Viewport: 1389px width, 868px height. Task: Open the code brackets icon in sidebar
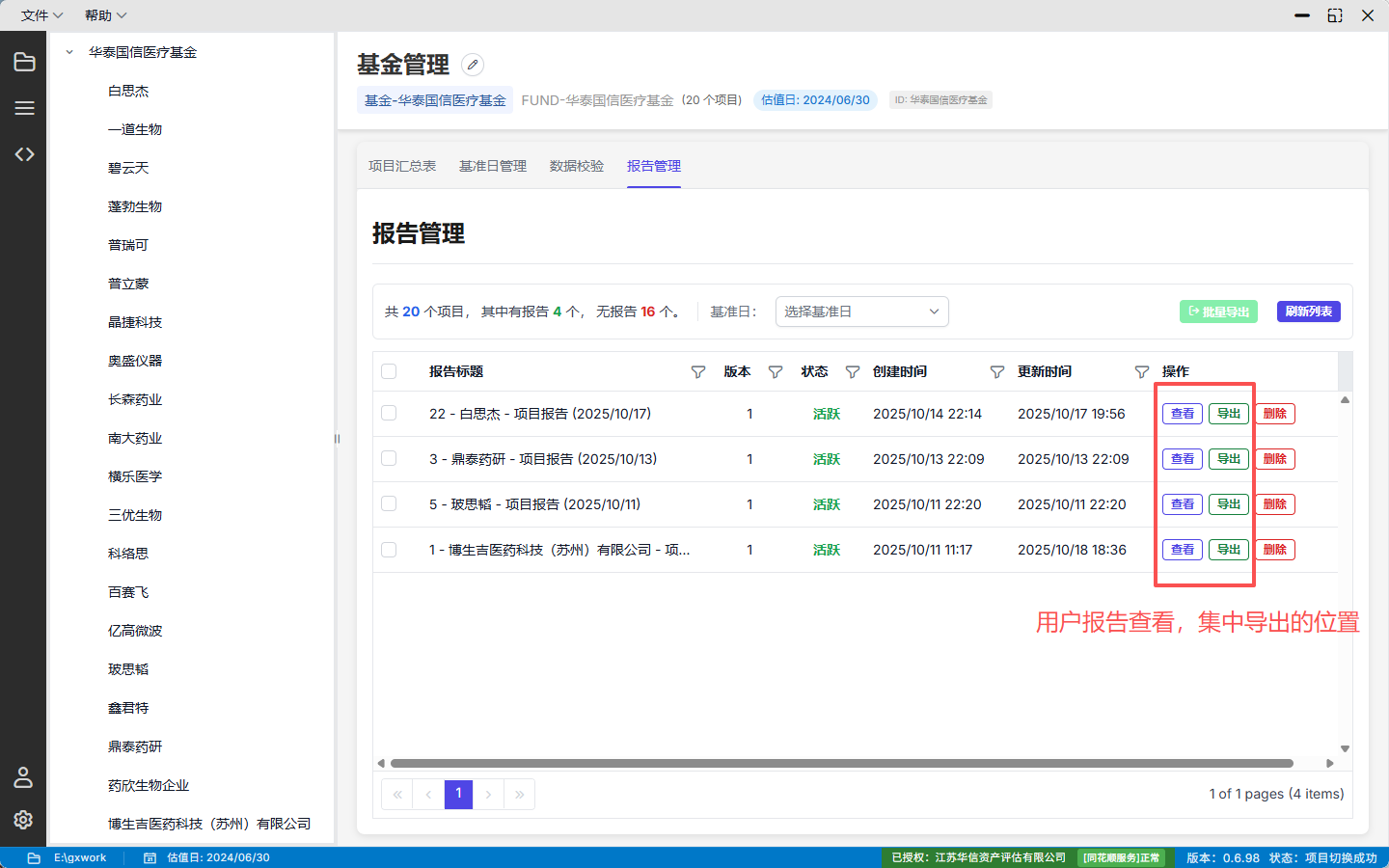tap(24, 154)
